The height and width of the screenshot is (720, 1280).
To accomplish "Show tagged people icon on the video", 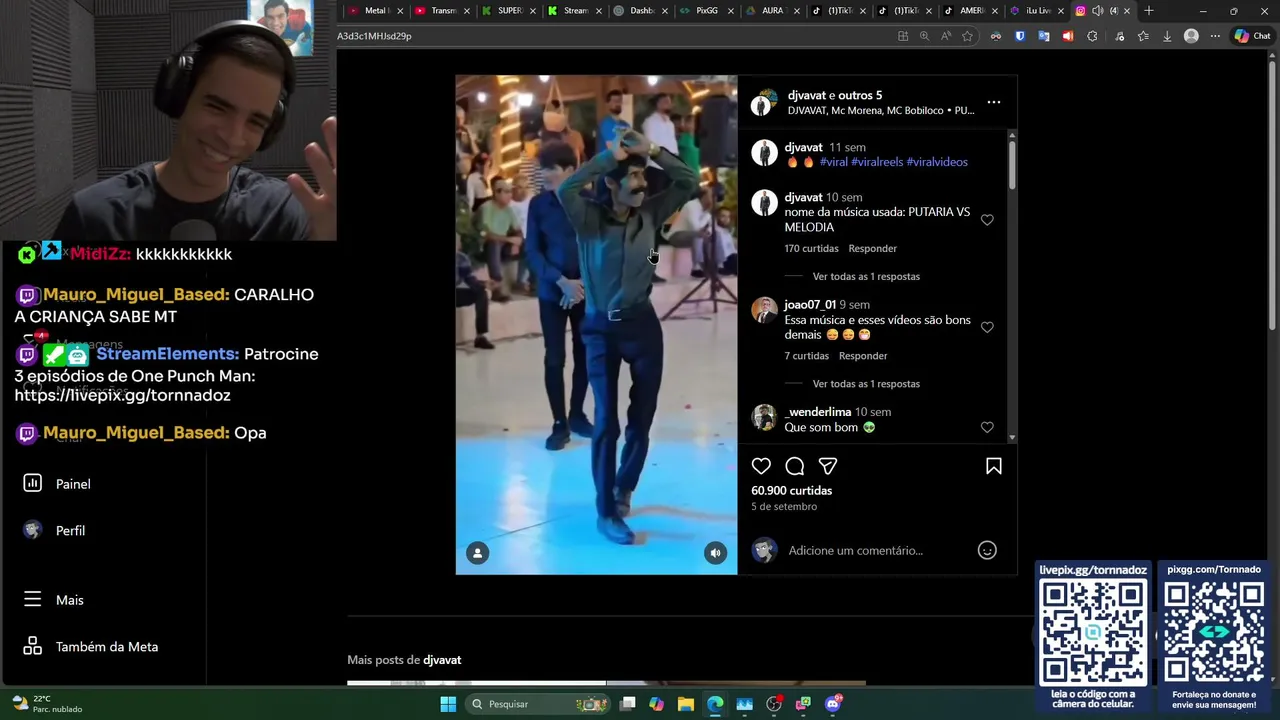I will tap(478, 553).
